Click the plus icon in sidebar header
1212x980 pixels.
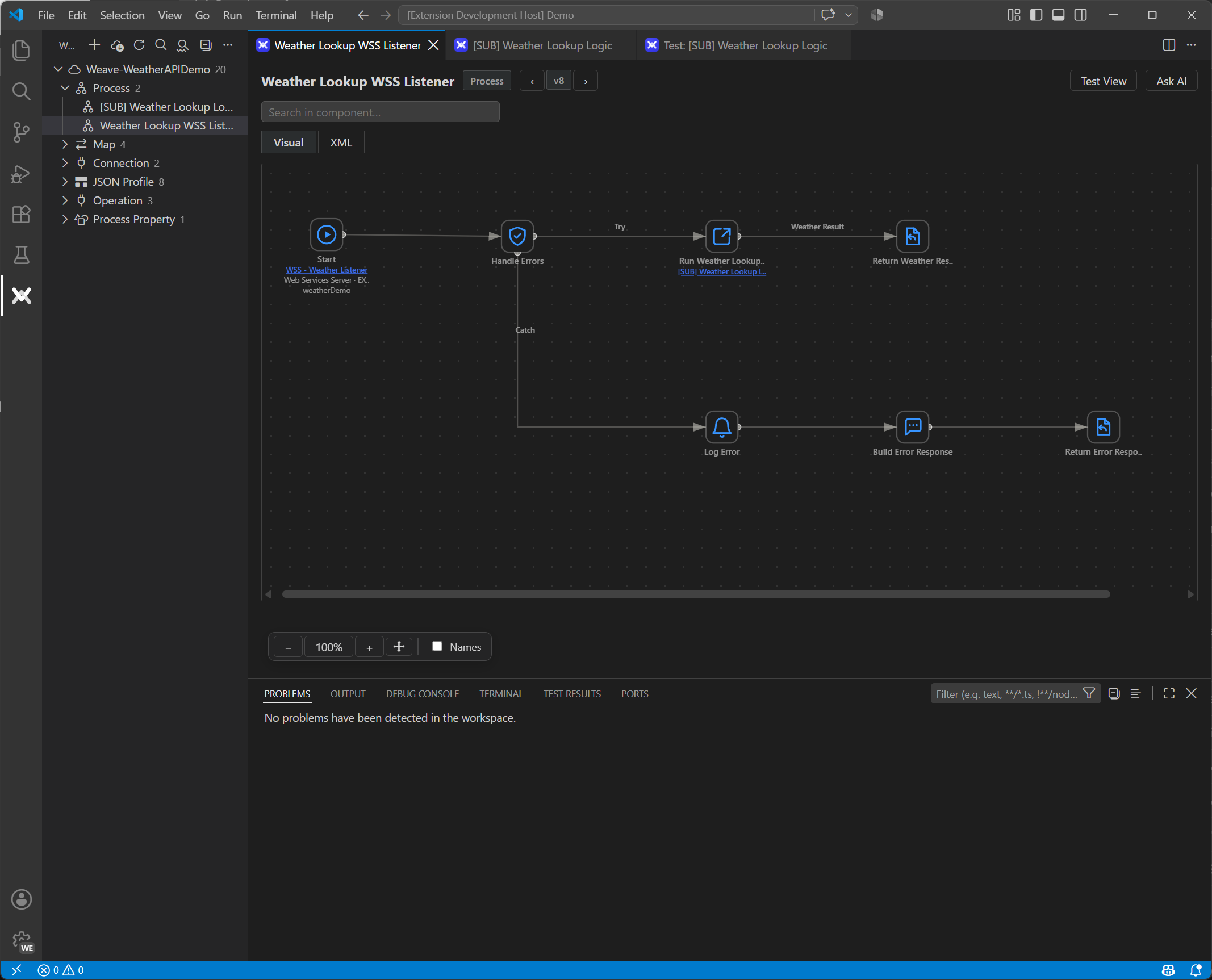(x=94, y=45)
